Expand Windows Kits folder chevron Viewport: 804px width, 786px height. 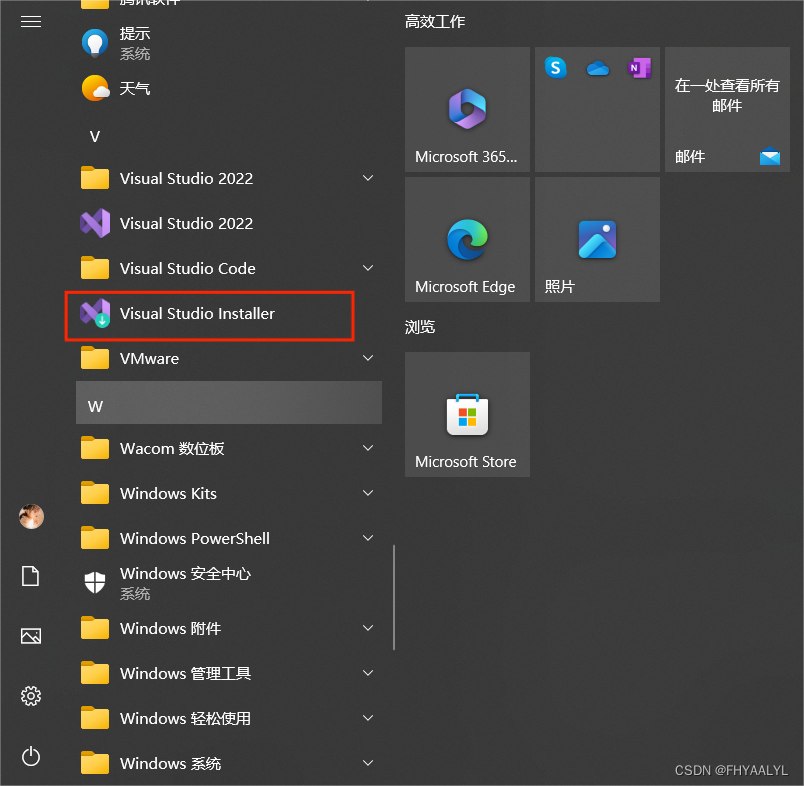pyautogui.click(x=368, y=493)
